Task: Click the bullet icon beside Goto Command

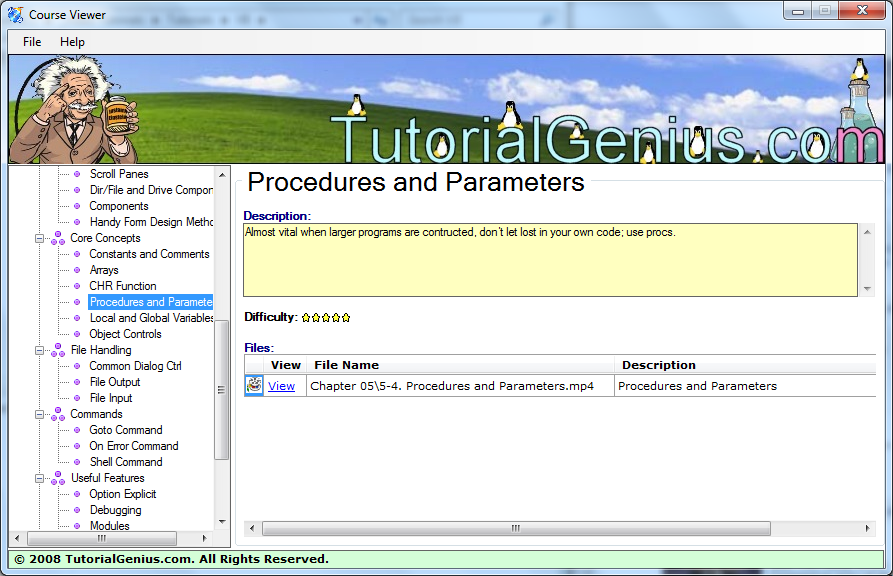Action: 77,430
